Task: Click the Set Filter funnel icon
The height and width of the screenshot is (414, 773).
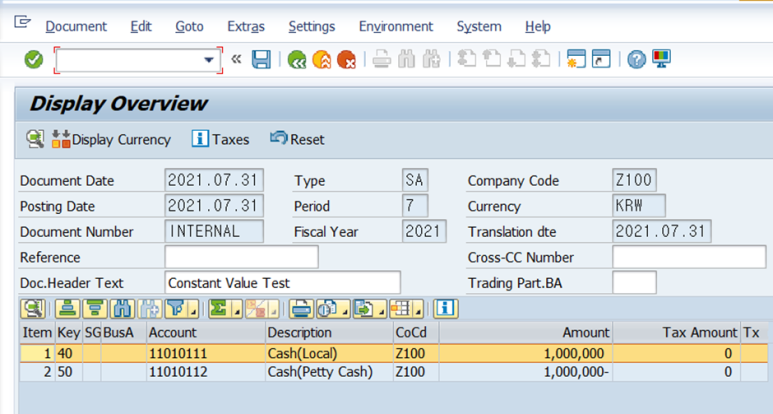Action: 176,309
